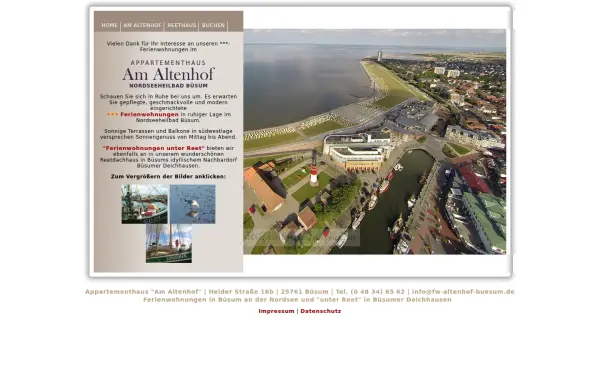Enlarge the harbor fishing boat thumbnail
Image resolution: width=600 pixels, height=375 pixels.
145,204
